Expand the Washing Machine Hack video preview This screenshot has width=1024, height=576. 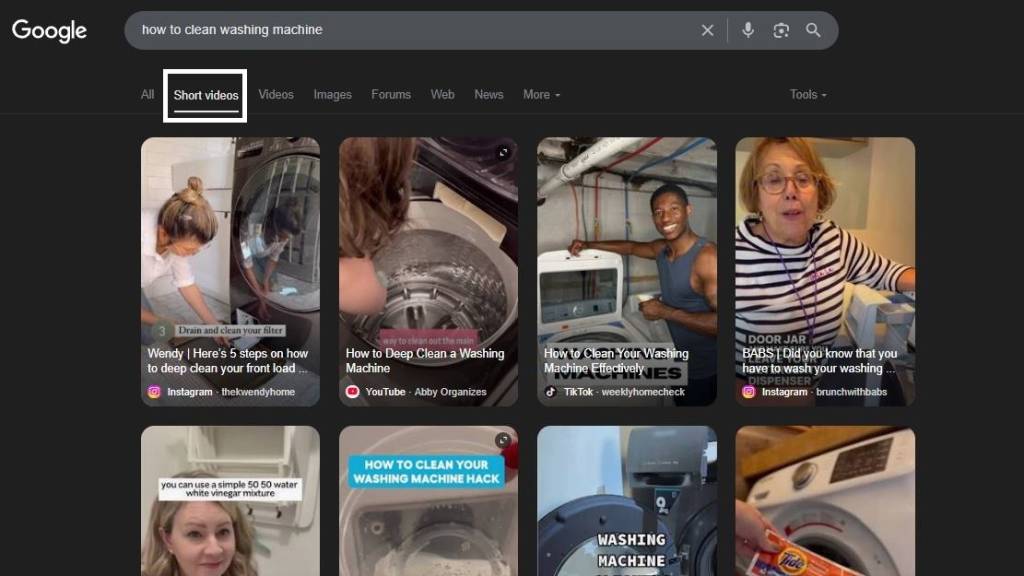(x=503, y=441)
